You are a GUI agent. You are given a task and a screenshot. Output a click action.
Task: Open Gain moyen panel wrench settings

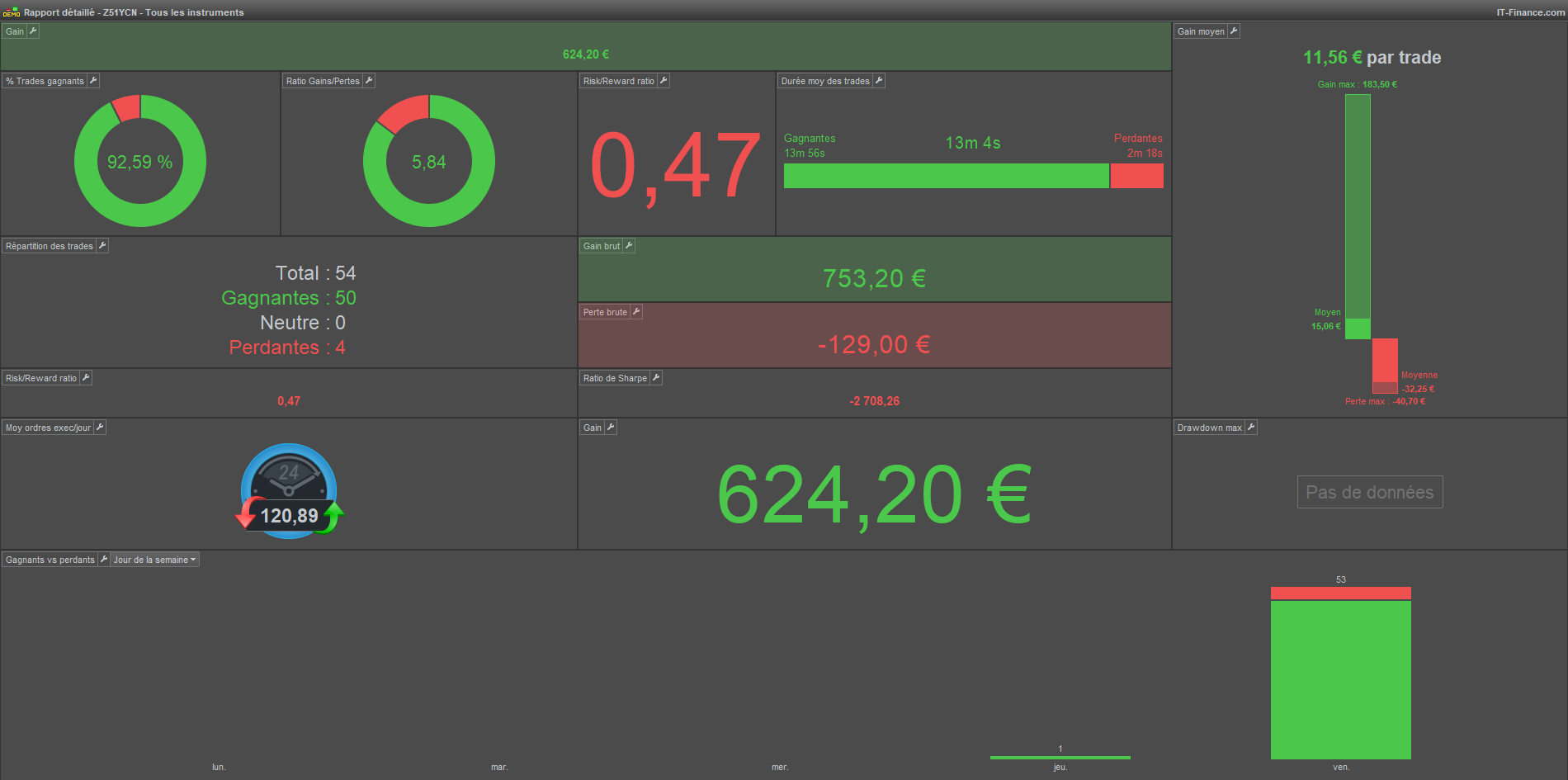(1234, 31)
